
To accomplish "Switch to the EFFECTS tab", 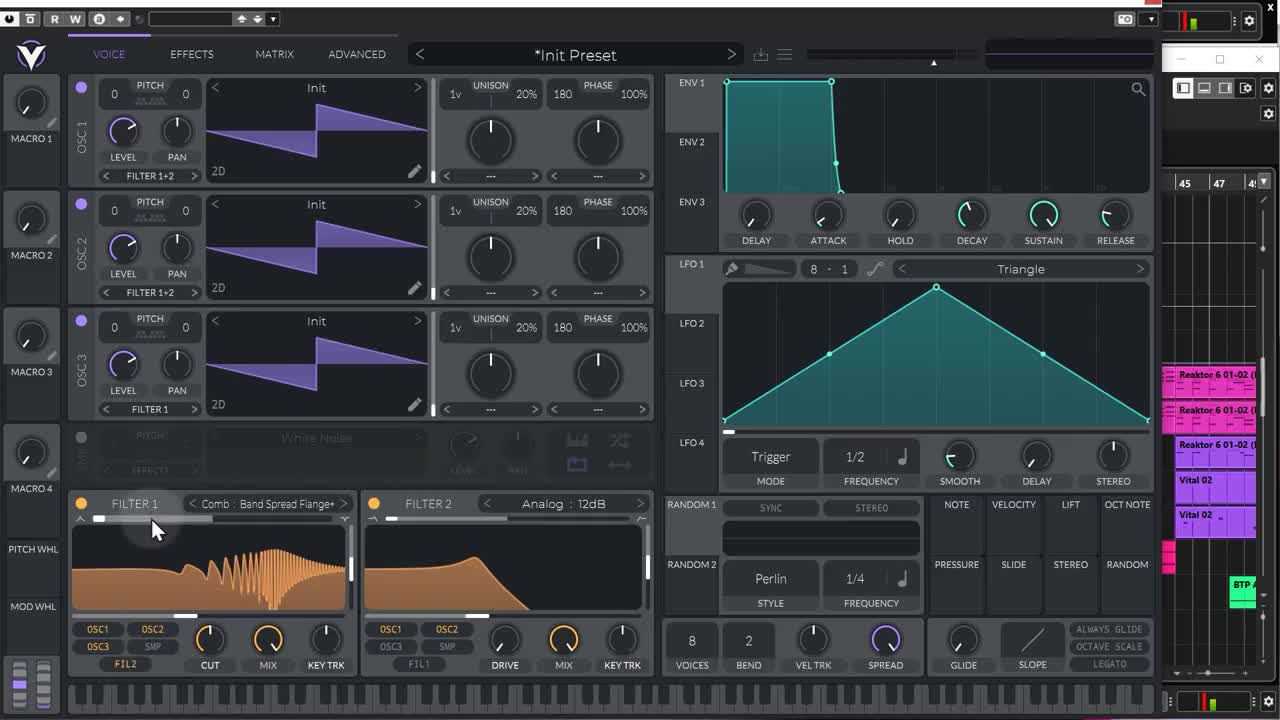I will click(x=192, y=54).
